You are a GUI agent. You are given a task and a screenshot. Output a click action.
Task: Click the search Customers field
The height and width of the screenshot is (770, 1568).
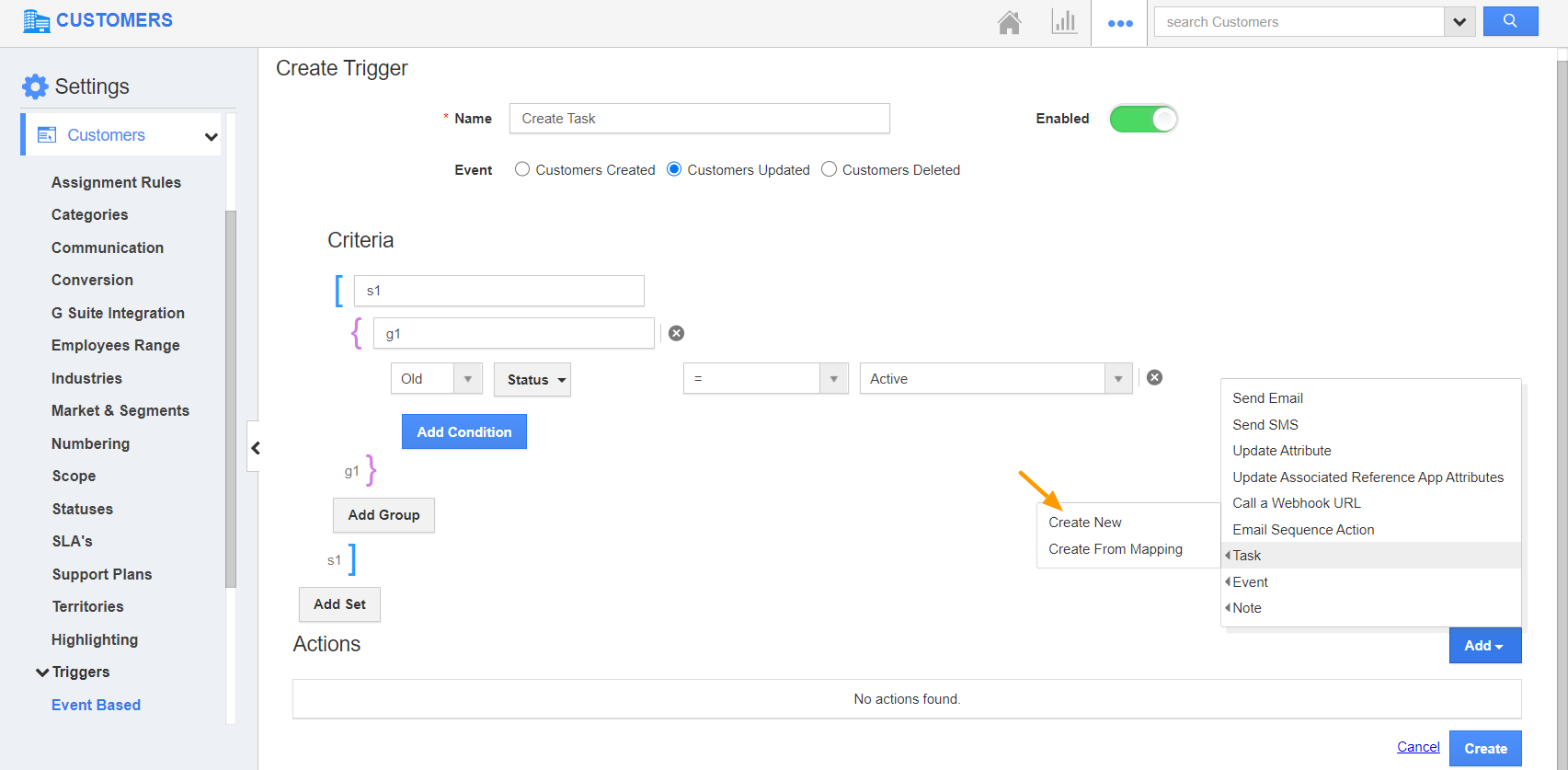(x=1299, y=22)
